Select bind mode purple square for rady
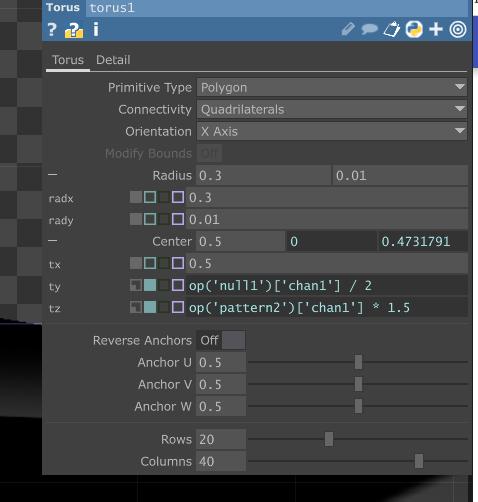 pos(178,219)
